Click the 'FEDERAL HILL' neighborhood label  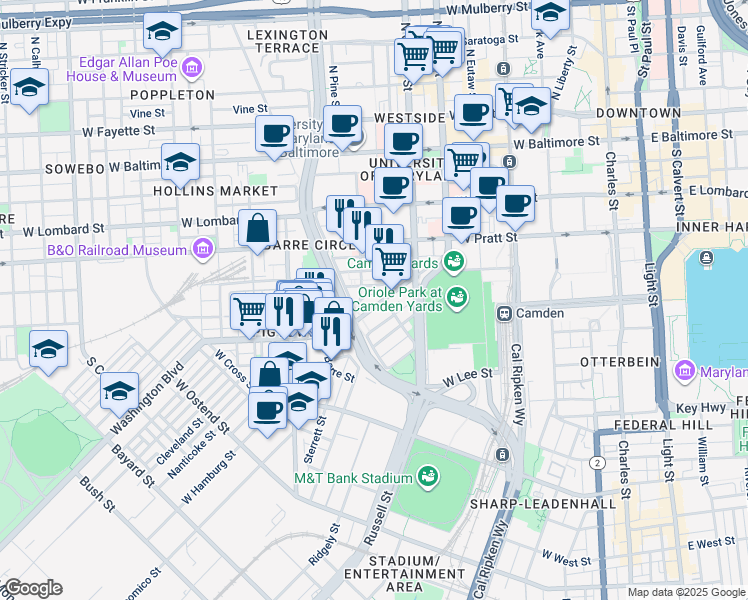pyautogui.click(x=664, y=425)
